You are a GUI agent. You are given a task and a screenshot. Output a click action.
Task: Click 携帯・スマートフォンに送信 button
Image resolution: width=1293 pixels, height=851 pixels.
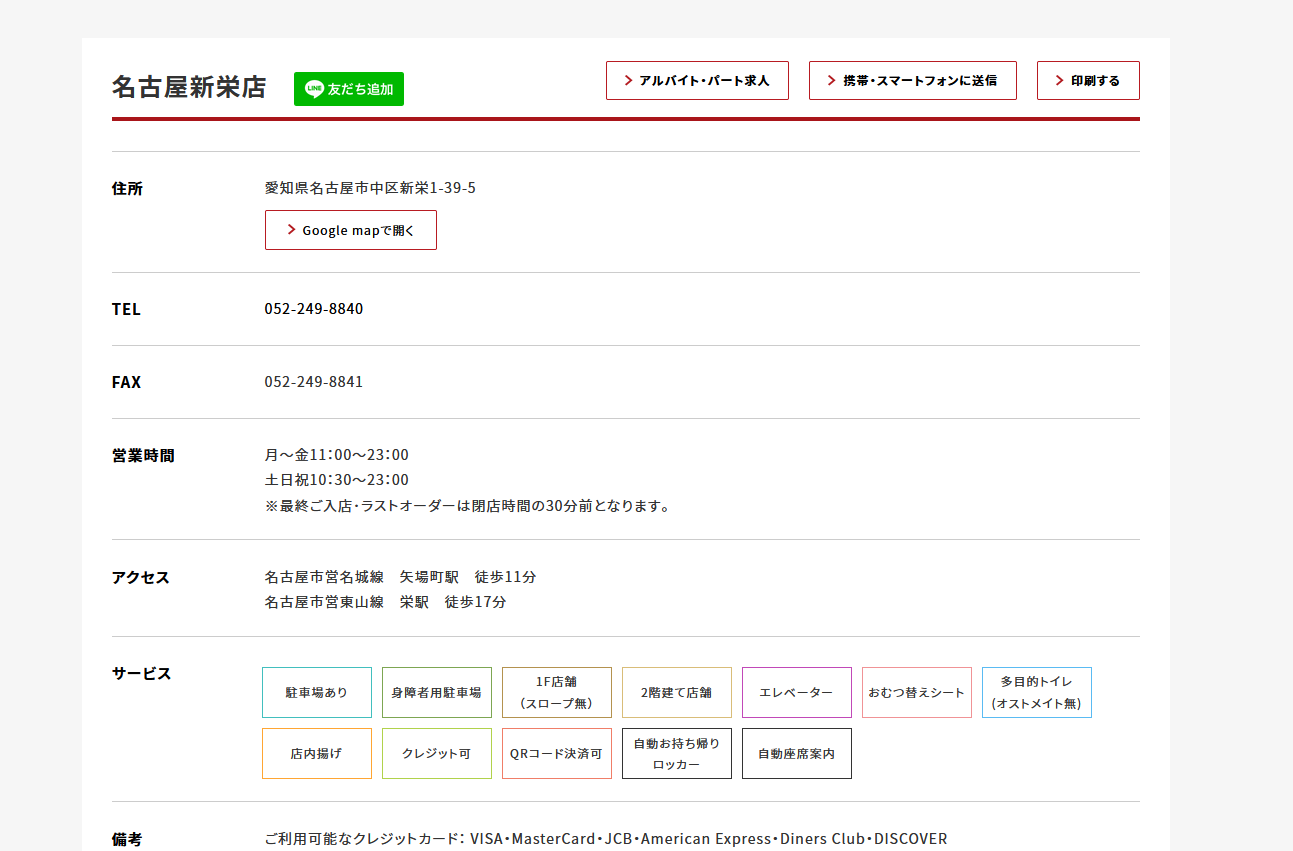point(912,81)
